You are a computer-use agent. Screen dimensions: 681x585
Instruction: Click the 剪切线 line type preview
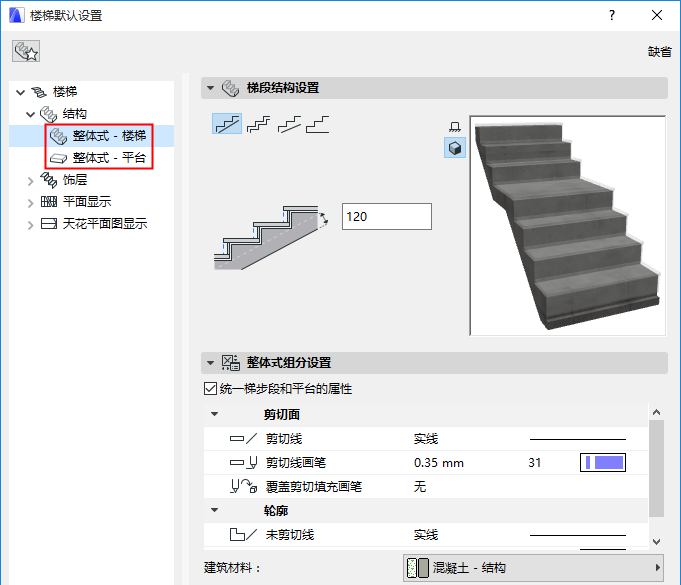coord(578,439)
